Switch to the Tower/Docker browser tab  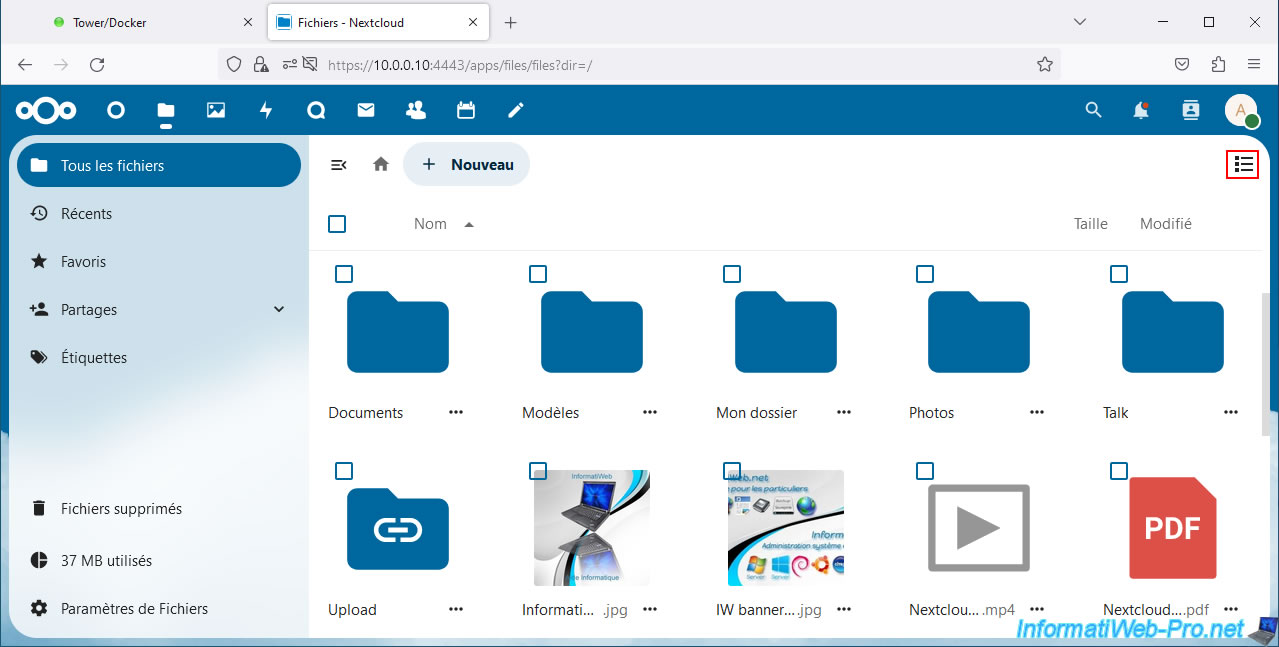coord(110,22)
